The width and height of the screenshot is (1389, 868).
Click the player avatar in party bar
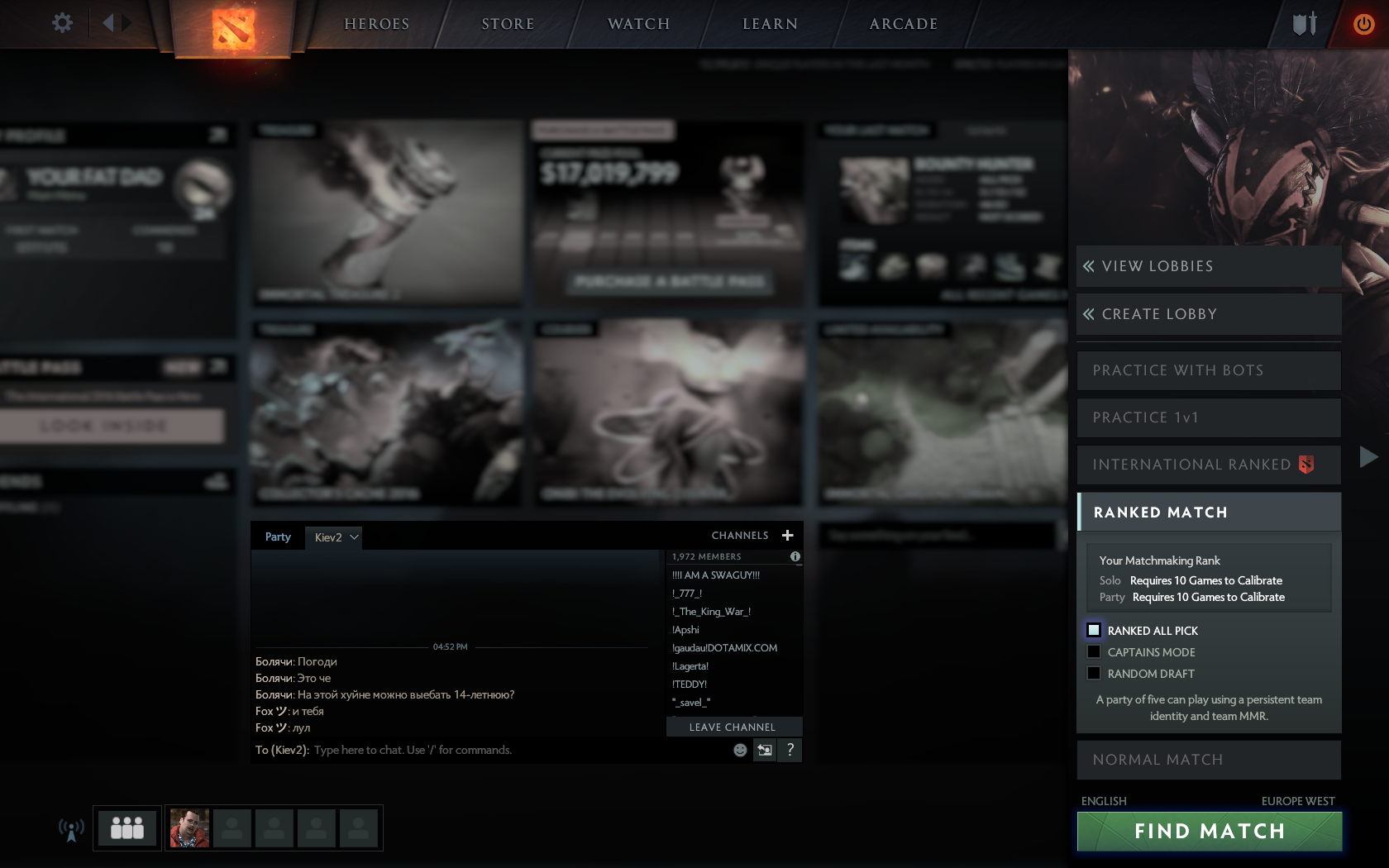[x=189, y=827]
